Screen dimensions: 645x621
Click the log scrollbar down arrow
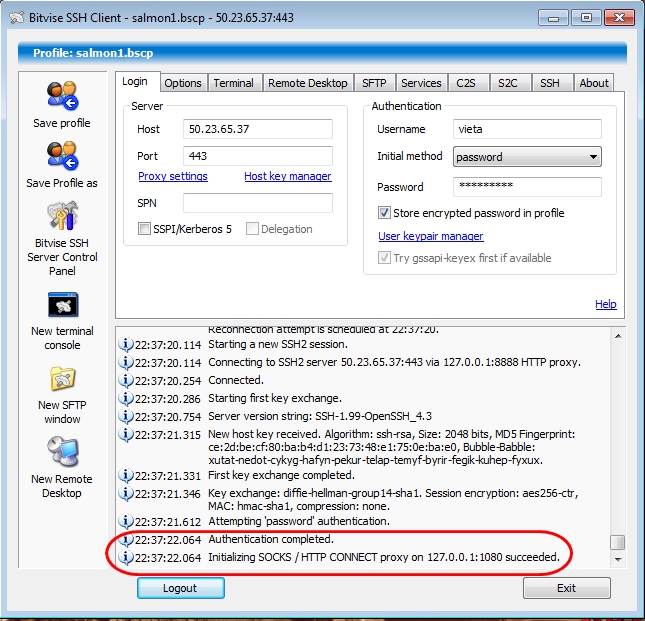click(x=618, y=559)
